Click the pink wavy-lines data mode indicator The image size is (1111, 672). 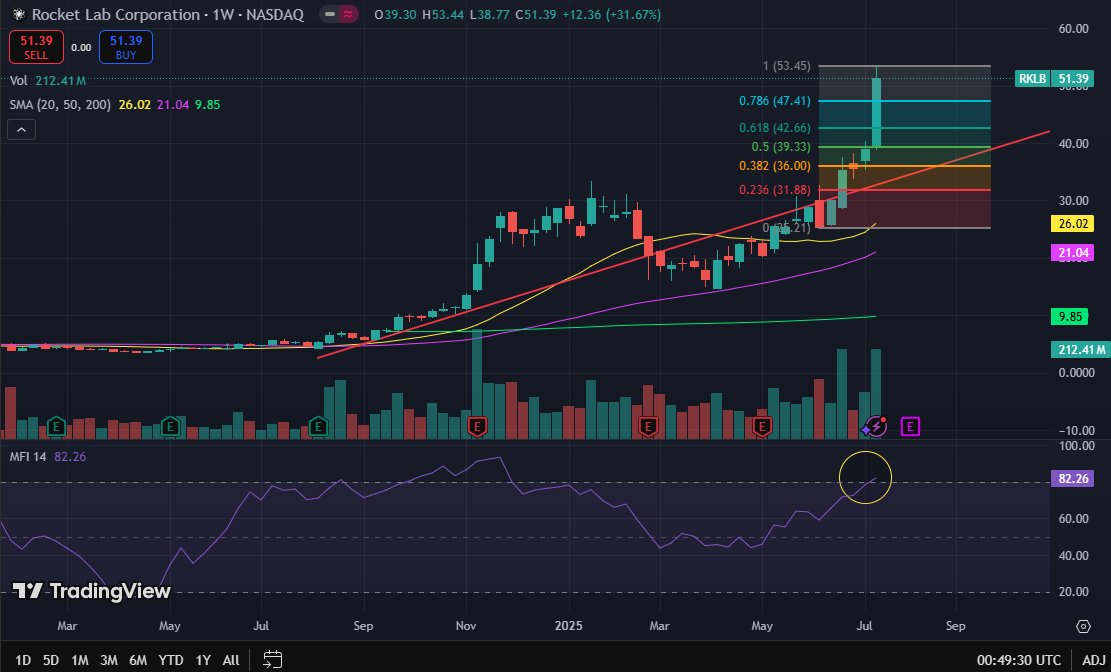348,14
